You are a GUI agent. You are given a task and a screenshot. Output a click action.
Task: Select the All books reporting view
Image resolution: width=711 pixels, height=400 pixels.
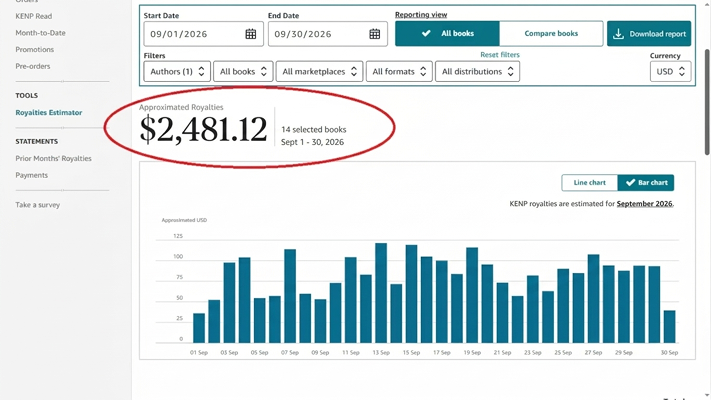click(x=447, y=33)
